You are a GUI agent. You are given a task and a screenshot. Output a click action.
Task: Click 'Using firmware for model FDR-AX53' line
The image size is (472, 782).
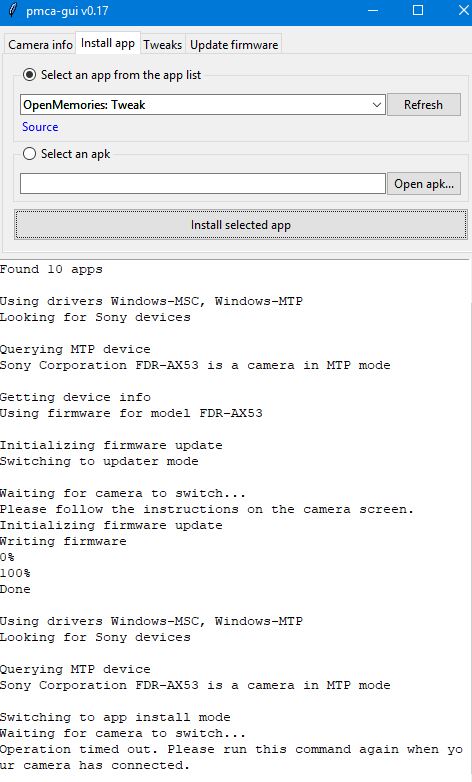[x=131, y=413]
